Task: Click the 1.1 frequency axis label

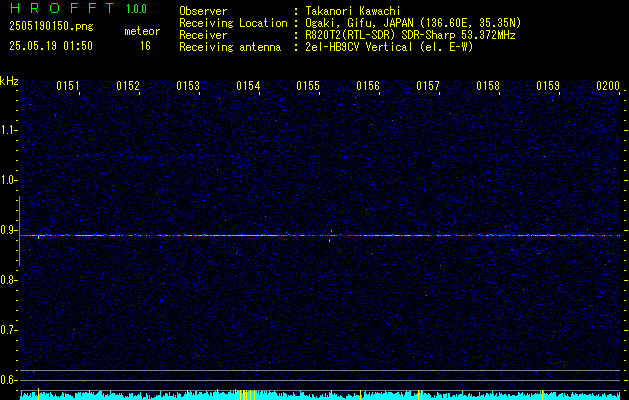Action: (7, 130)
